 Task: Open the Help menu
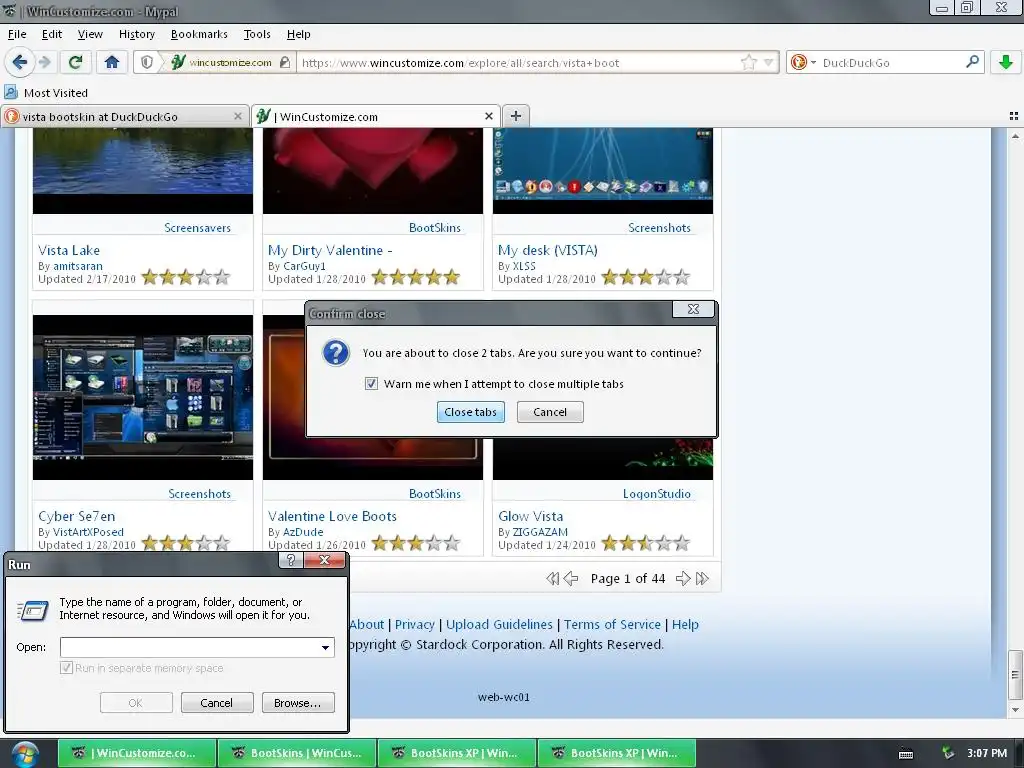click(x=298, y=34)
